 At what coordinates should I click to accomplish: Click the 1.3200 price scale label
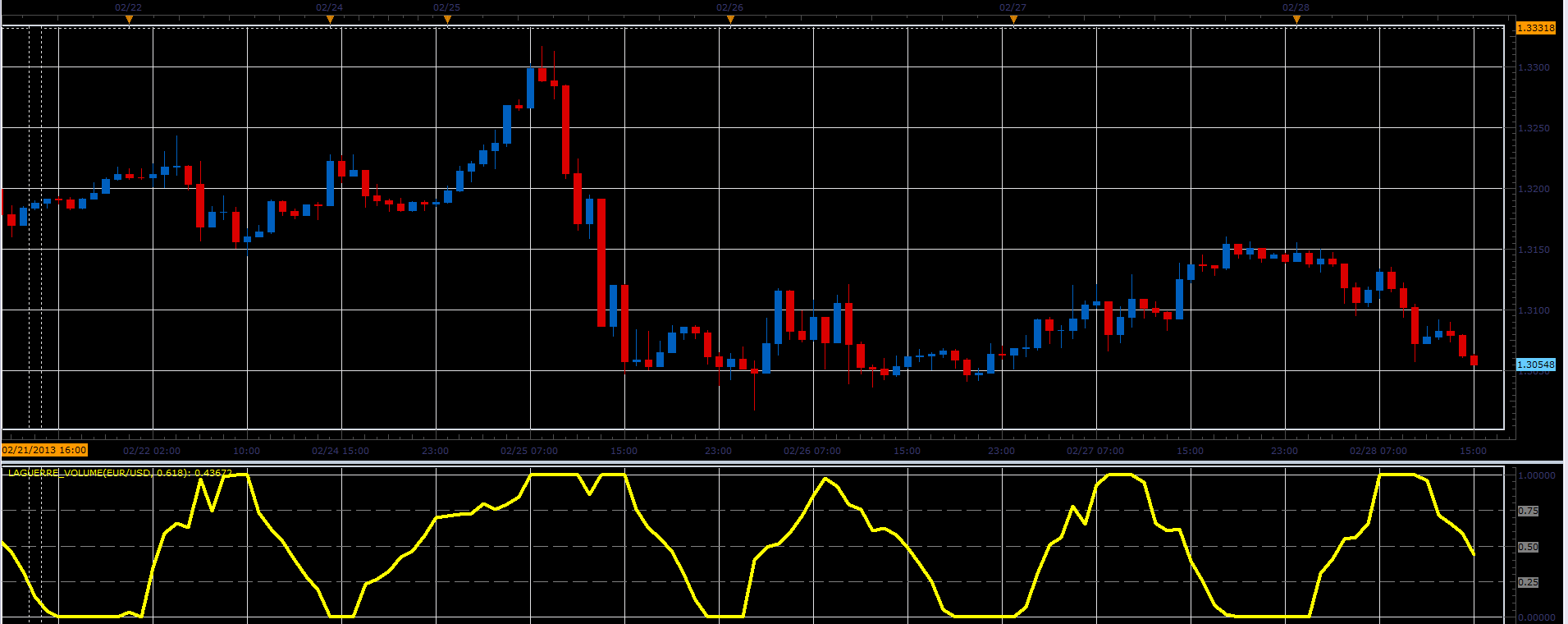pos(1534,189)
